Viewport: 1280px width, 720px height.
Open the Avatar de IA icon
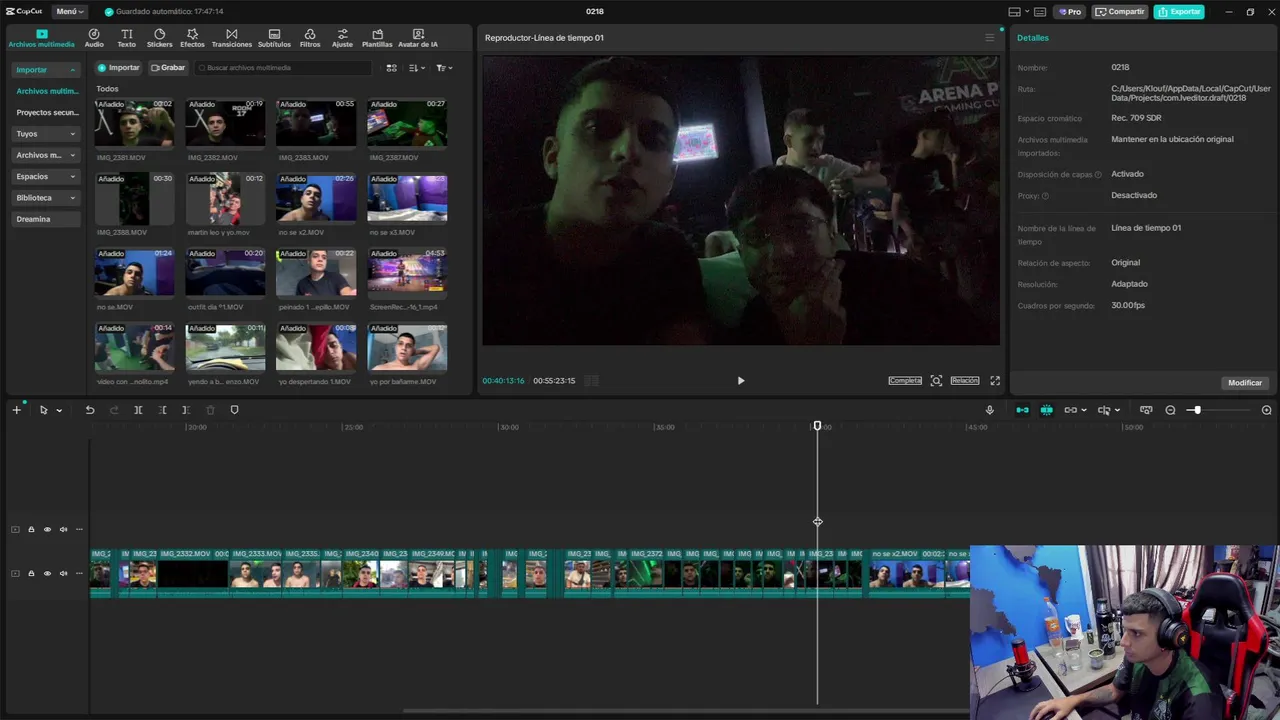point(418,38)
